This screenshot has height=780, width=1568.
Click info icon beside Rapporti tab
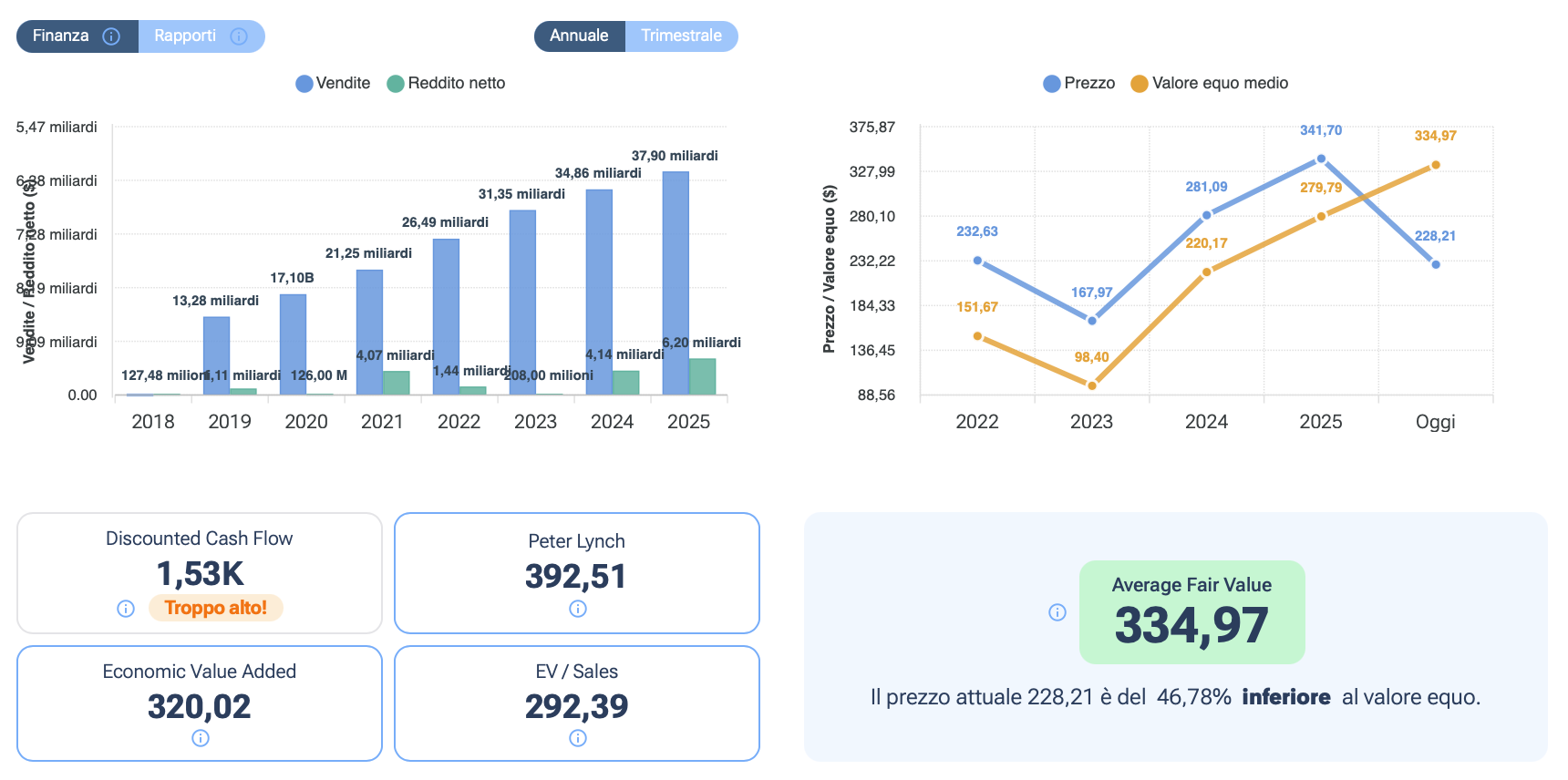pyautogui.click(x=239, y=36)
